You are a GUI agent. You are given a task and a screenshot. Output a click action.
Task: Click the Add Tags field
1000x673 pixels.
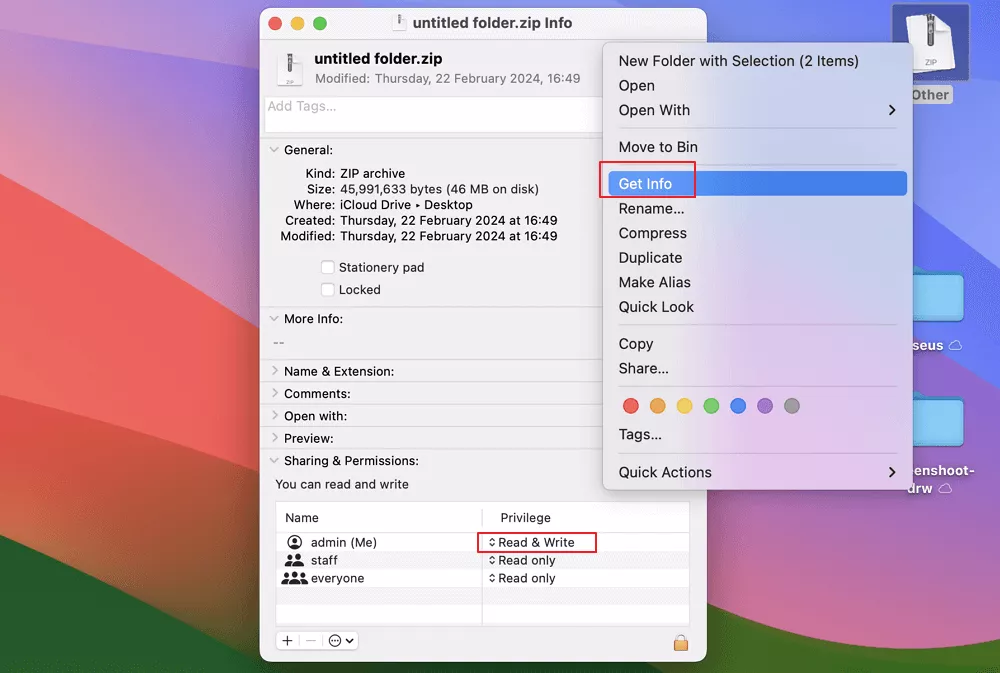[x=434, y=114]
